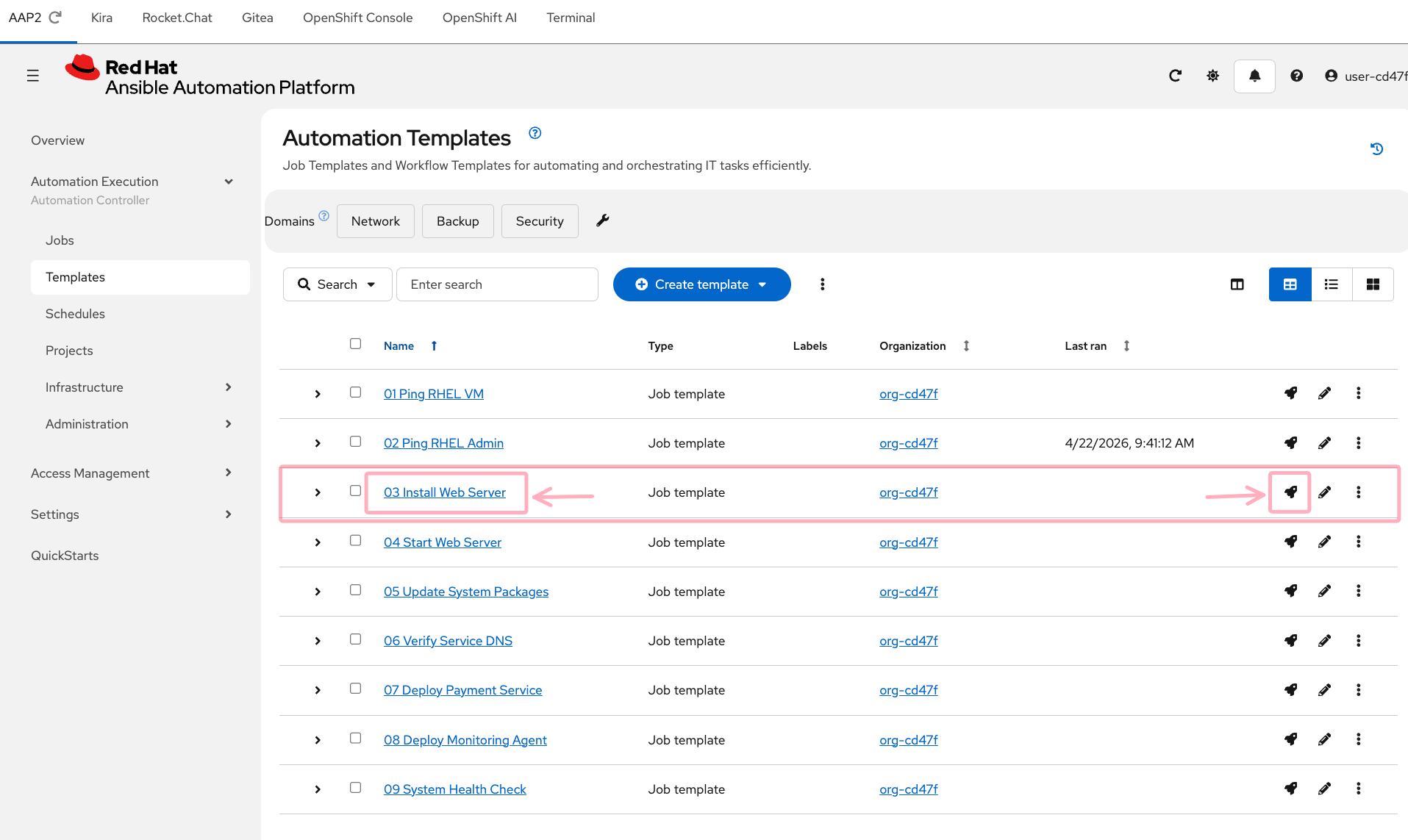Edit the 01 Ping RHEL VM template
Viewport: 1408px width, 840px height.
(x=1324, y=393)
